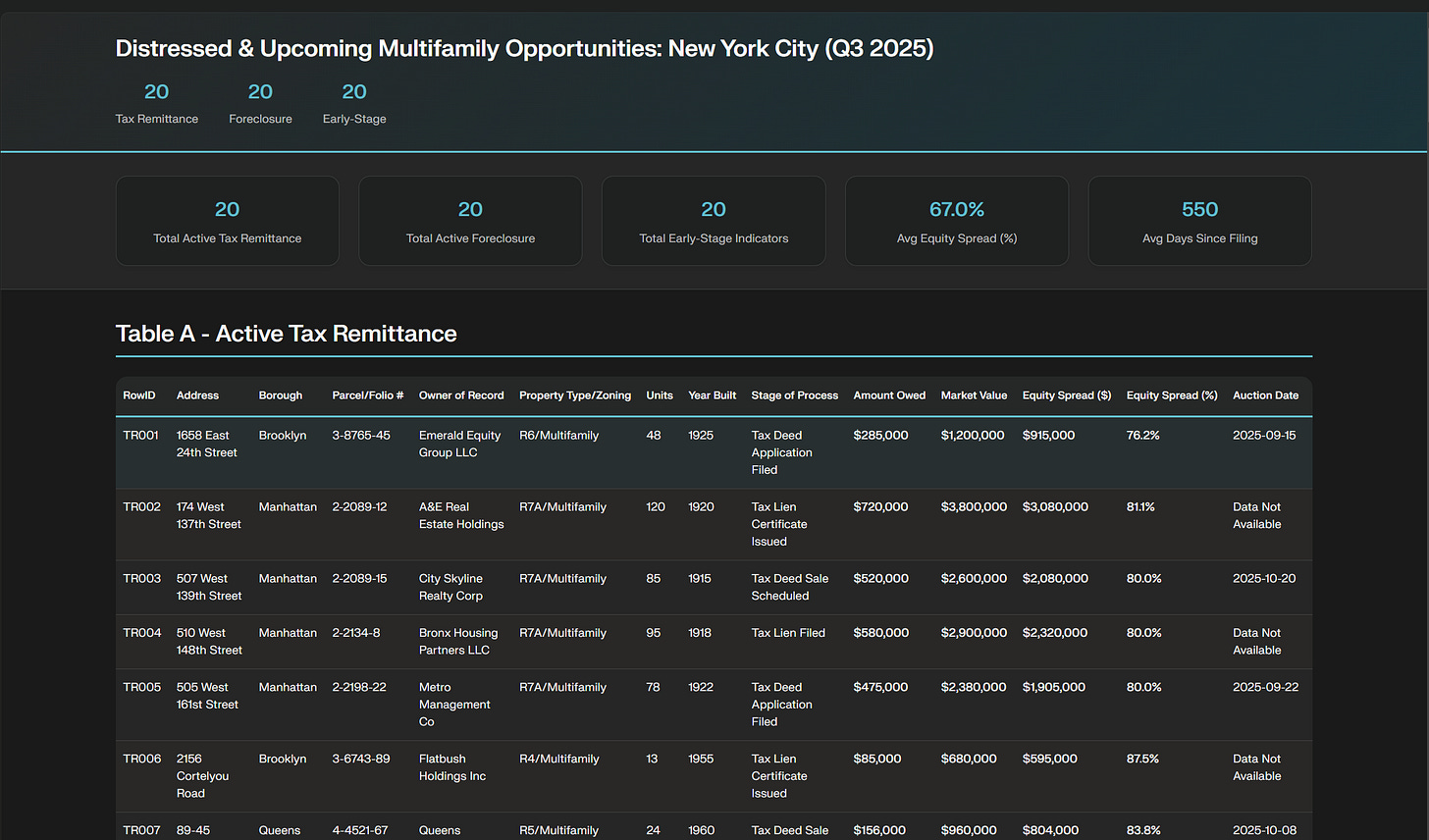Click the Stage of Process column header

[x=795, y=395]
